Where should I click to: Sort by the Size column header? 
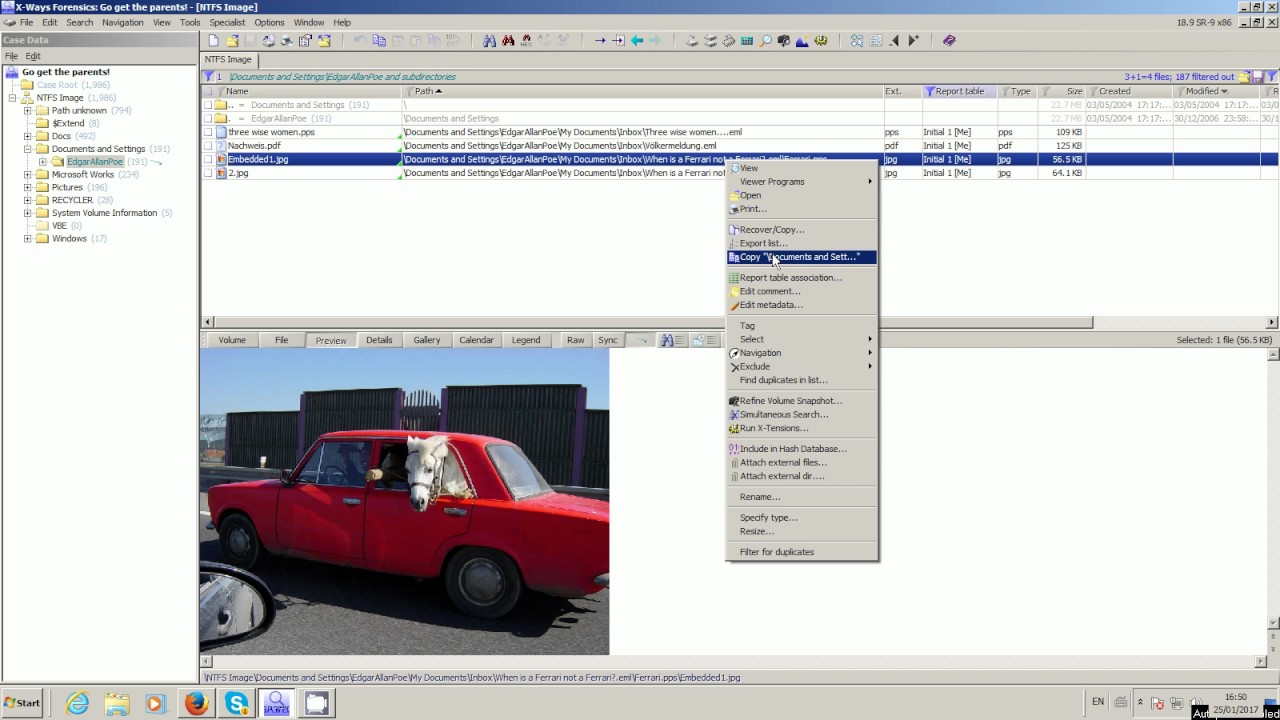pos(1063,91)
